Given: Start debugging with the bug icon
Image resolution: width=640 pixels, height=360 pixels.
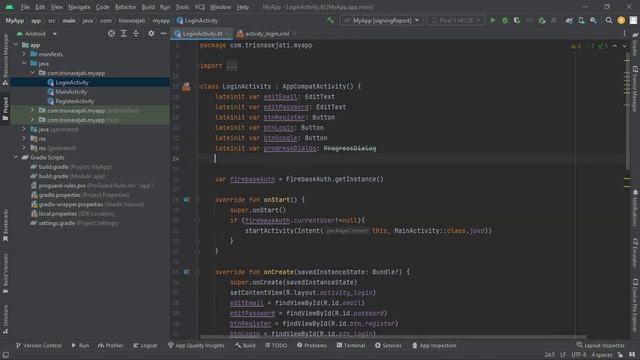Looking at the screenshot, I should (505, 20).
